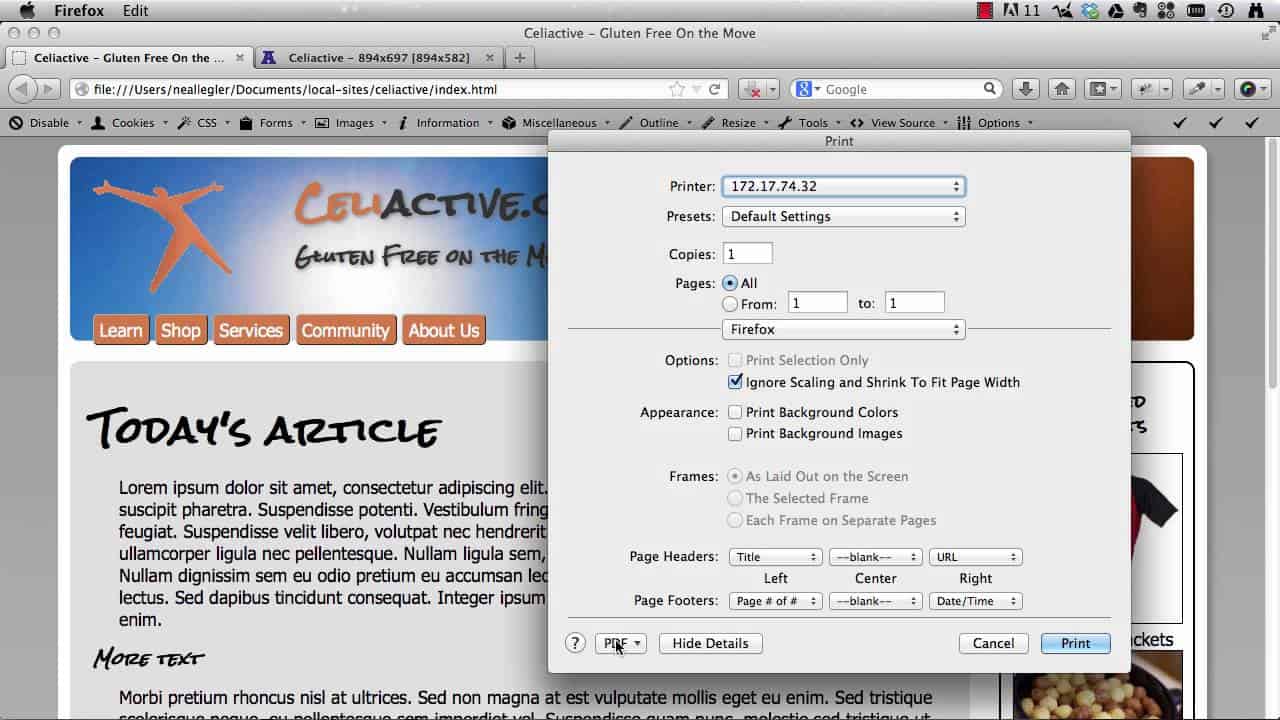
Task: Click the Google search box
Action: coord(895,89)
